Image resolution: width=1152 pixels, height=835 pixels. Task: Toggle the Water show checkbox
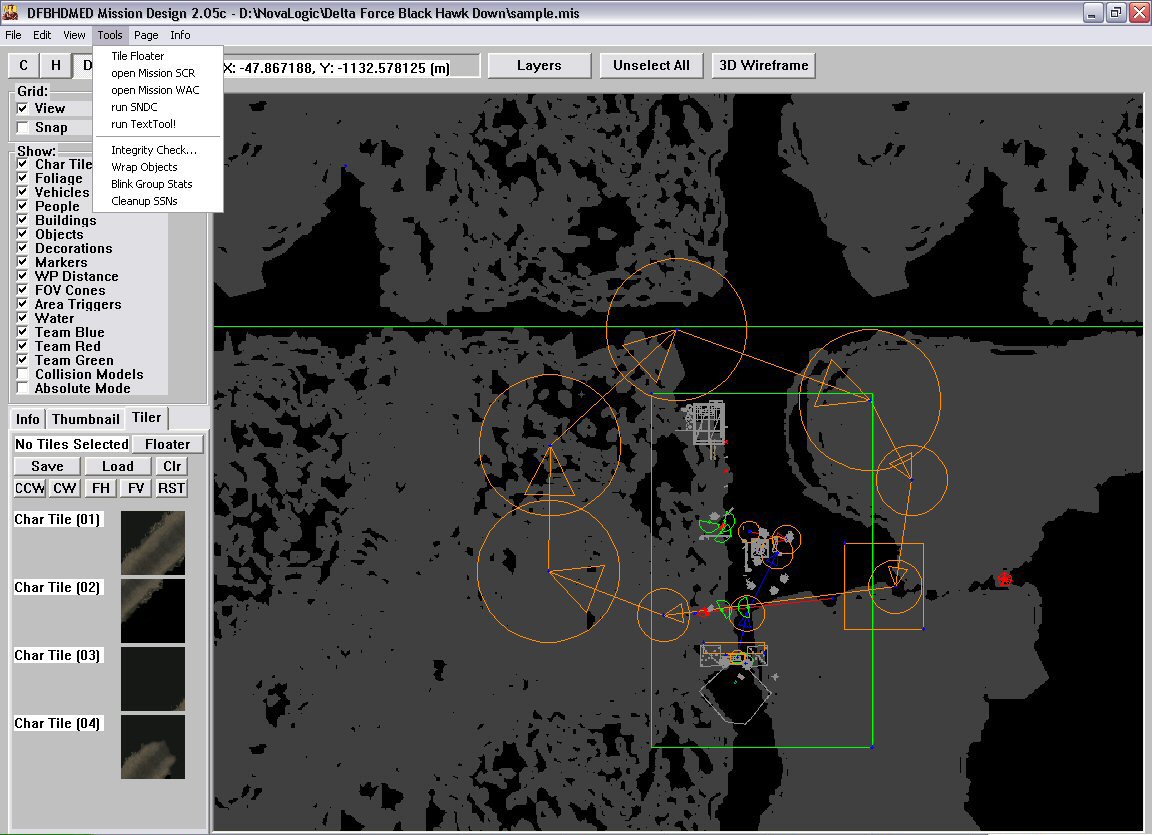click(23, 317)
